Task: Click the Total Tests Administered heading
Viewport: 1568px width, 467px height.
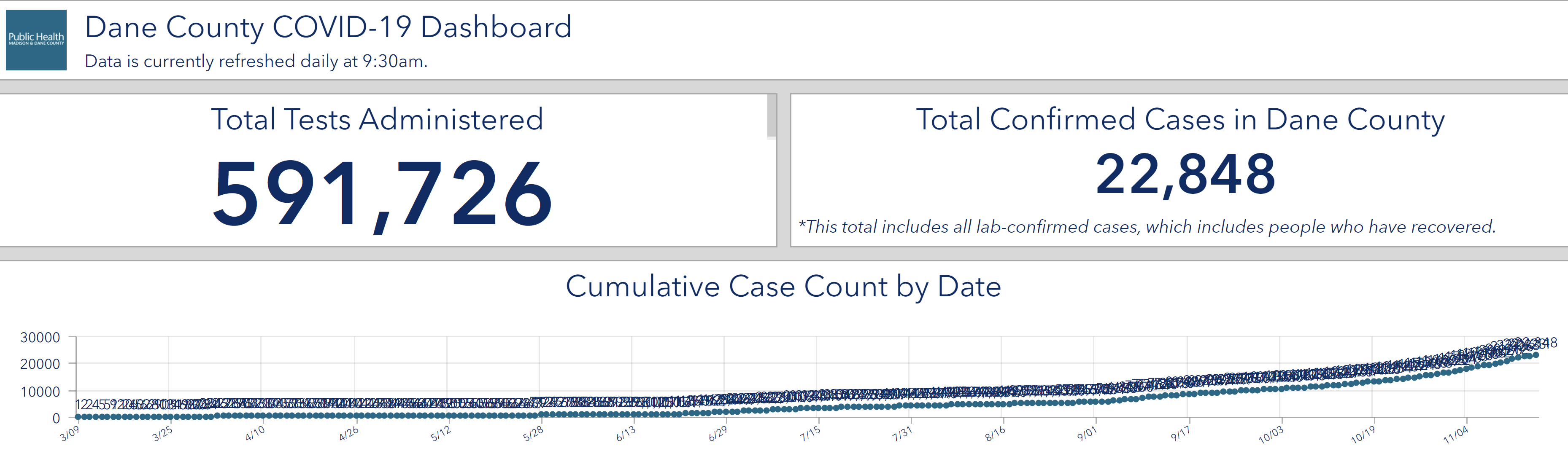Action: coord(377,119)
